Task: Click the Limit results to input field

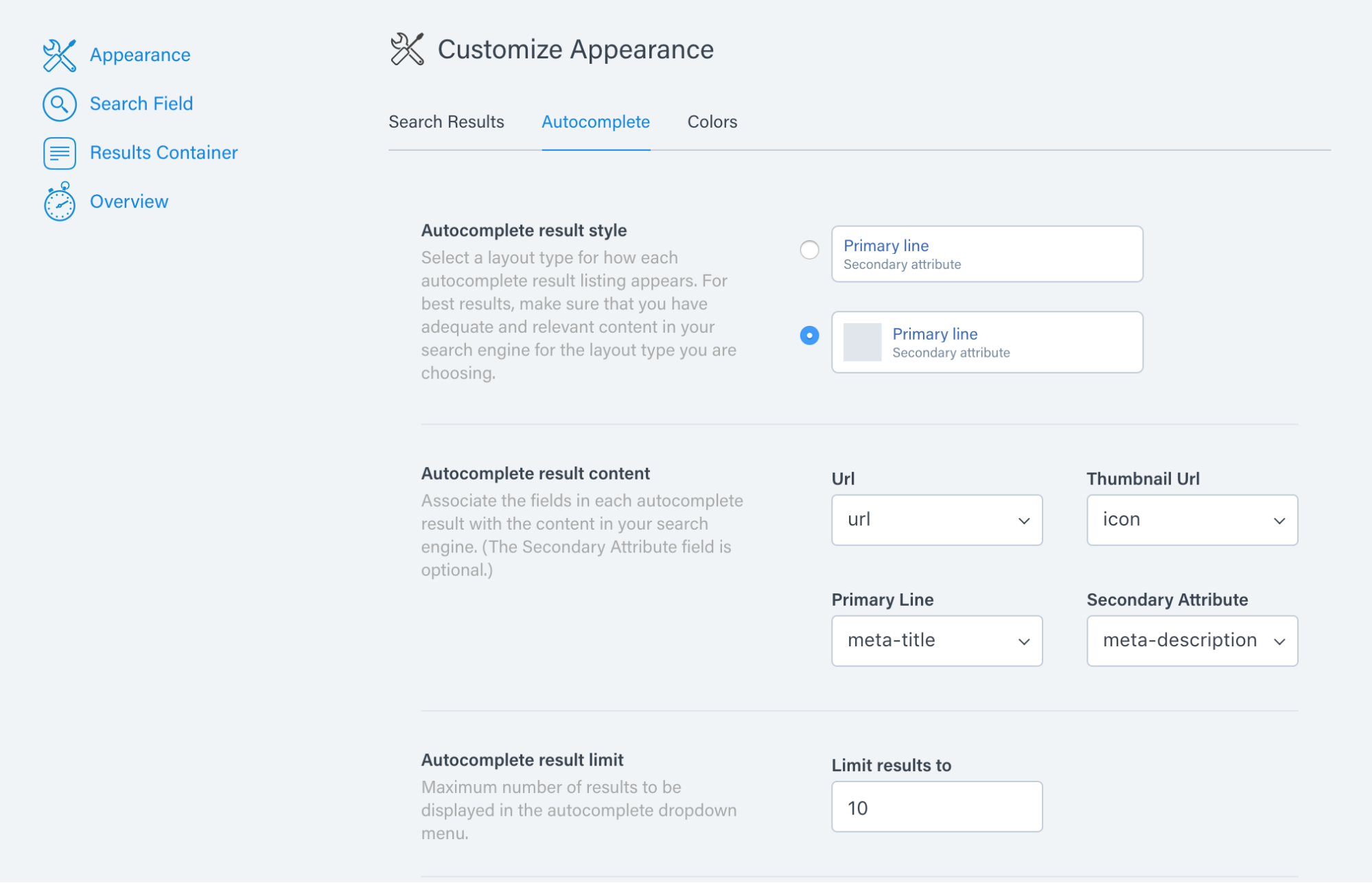Action: click(x=937, y=807)
